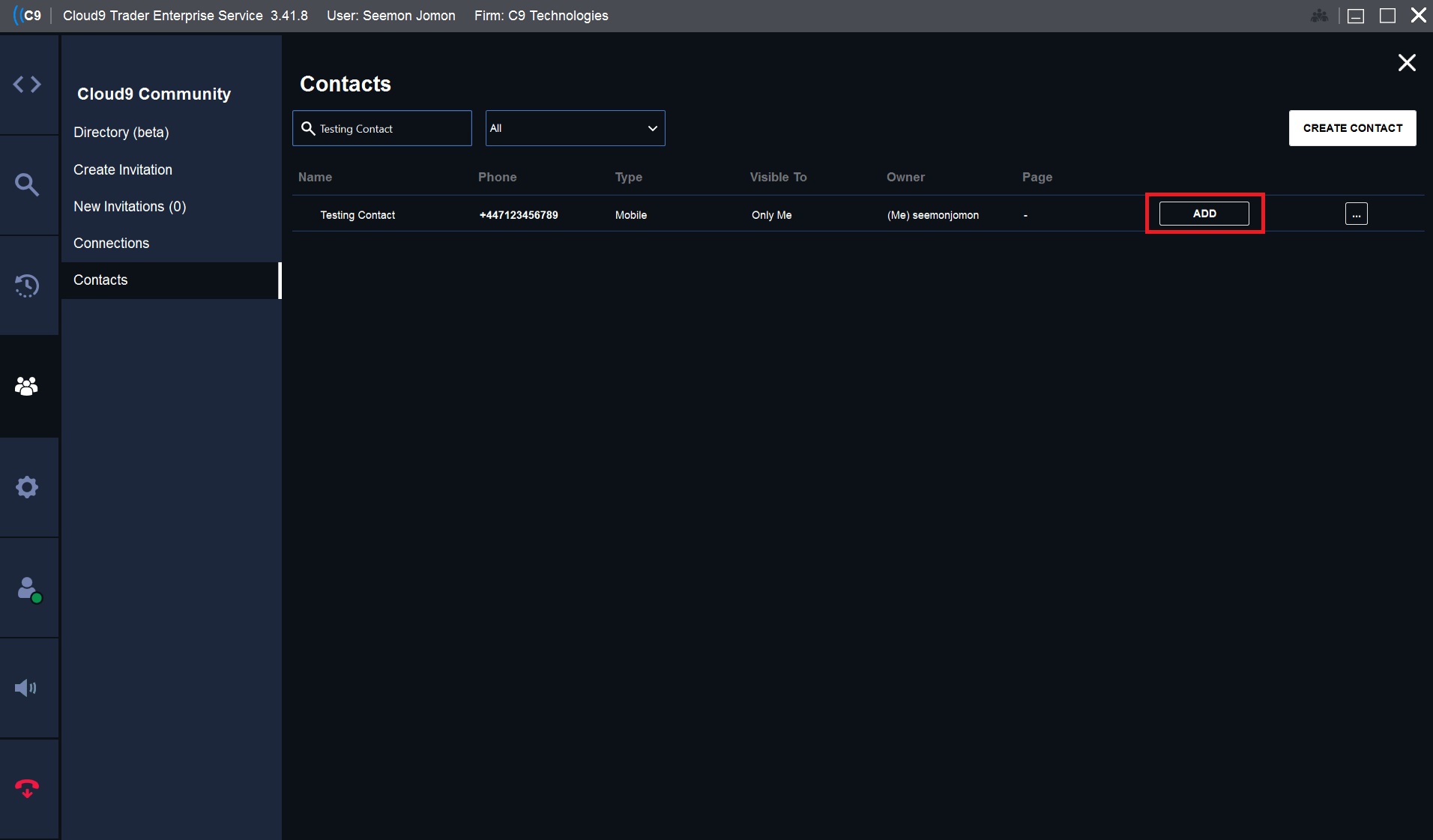
Task: Open the code brackets sidebar icon
Action: pyautogui.click(x=27, y=84)
